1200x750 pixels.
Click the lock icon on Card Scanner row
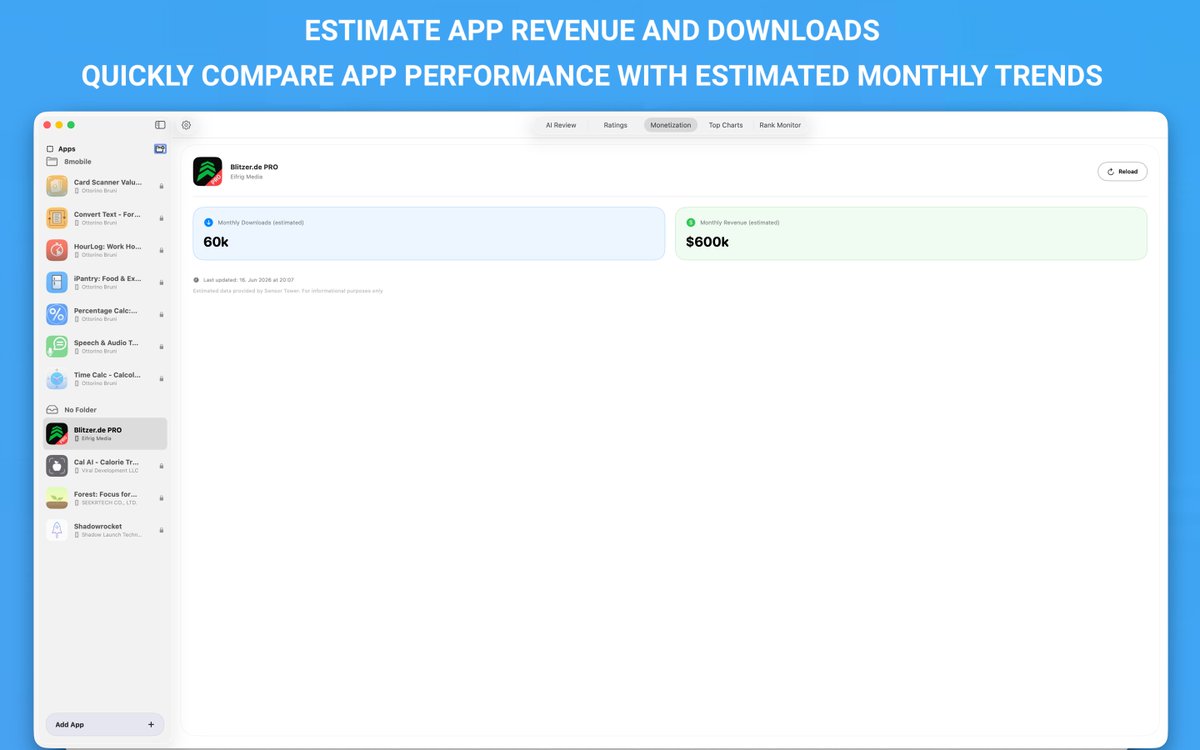(x=161, y=186)
